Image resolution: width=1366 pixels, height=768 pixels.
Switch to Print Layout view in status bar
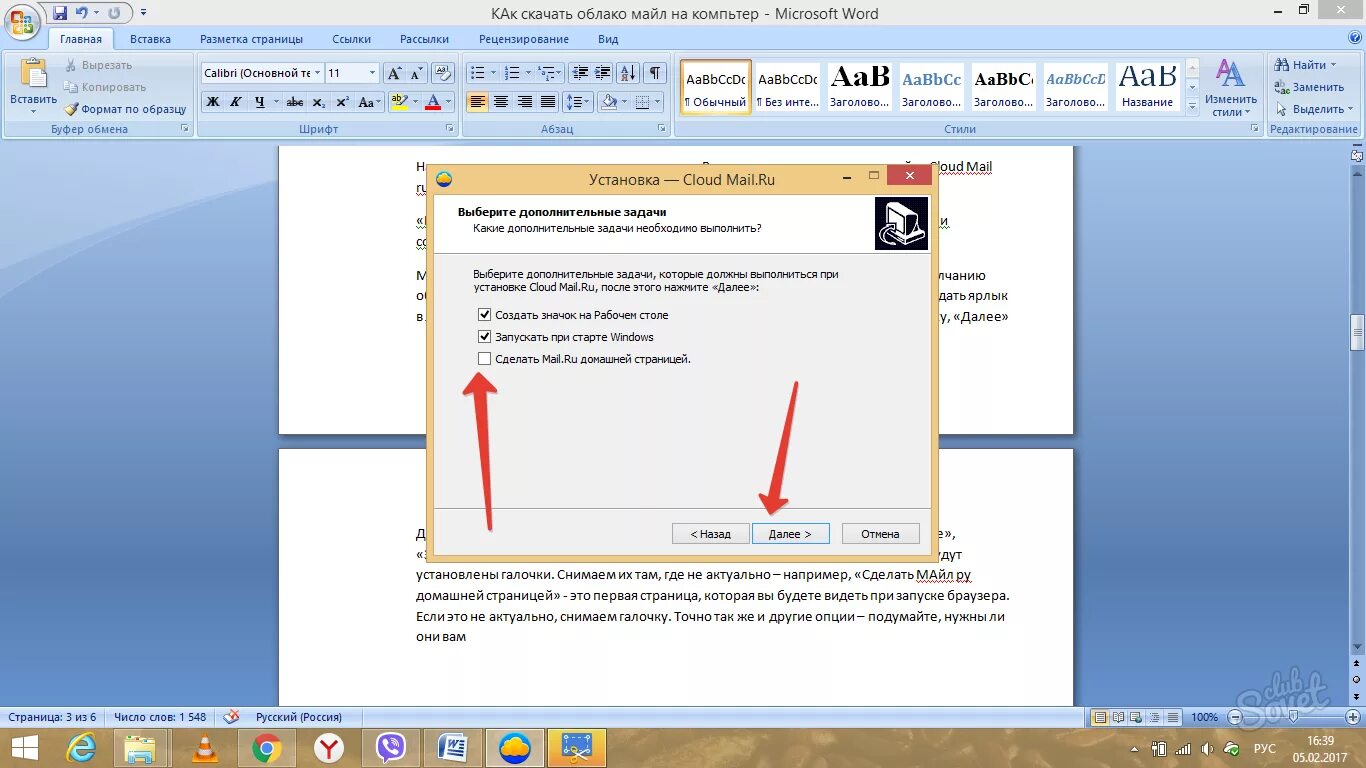point(1100,717)
